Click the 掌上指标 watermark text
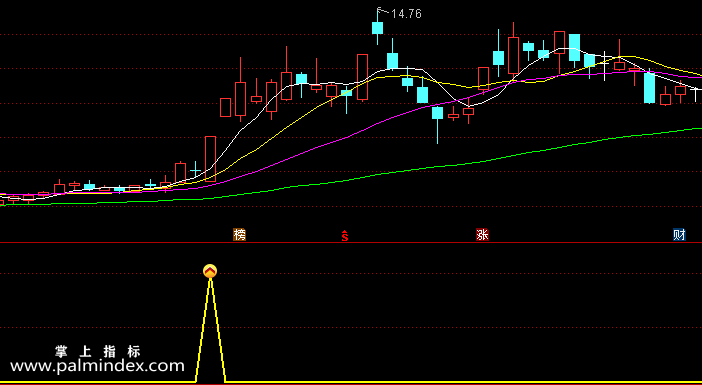Viewport: 702px width, 385px height. 98,351
